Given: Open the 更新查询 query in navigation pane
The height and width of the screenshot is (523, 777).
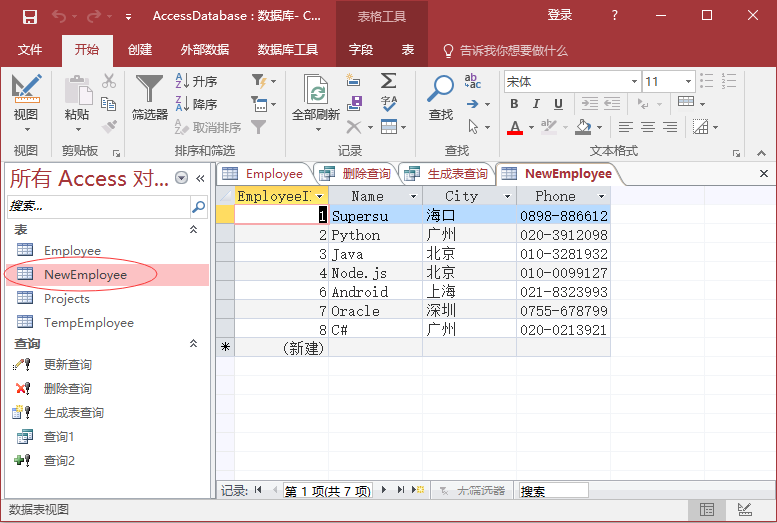Looking at the screenshot, I should click(x=68, y=364).
